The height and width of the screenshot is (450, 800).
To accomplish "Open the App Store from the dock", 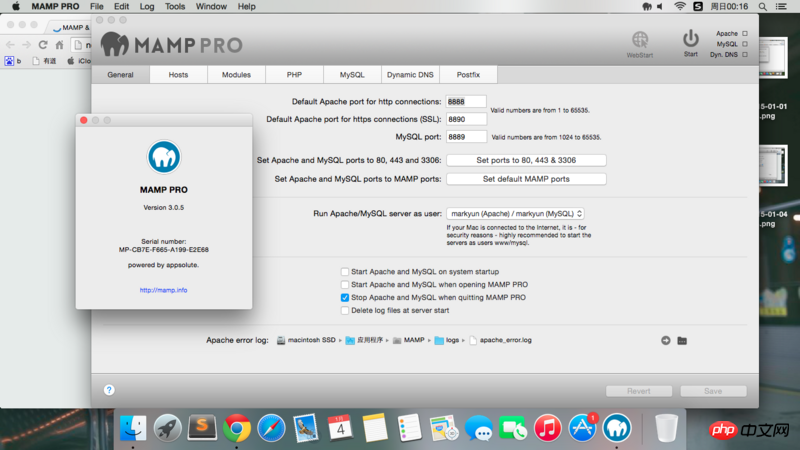I will click(x=582, y=427).
